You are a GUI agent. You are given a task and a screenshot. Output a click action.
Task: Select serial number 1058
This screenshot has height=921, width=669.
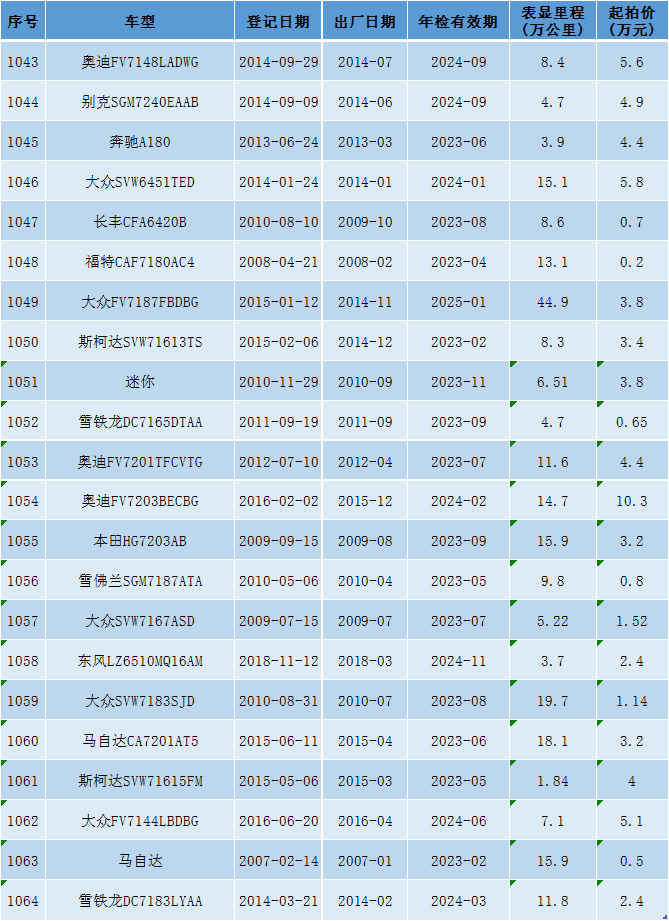pos(23,660)
